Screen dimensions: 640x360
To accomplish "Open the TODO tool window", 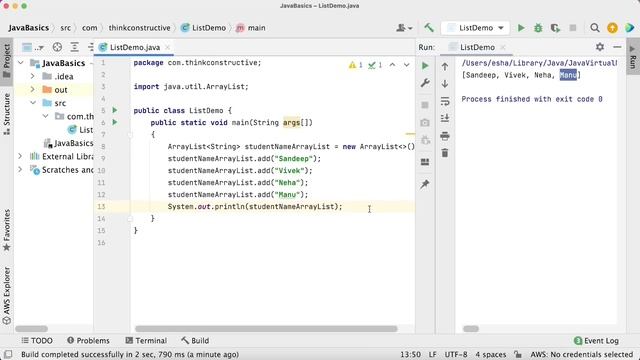I will click(37, 340).
